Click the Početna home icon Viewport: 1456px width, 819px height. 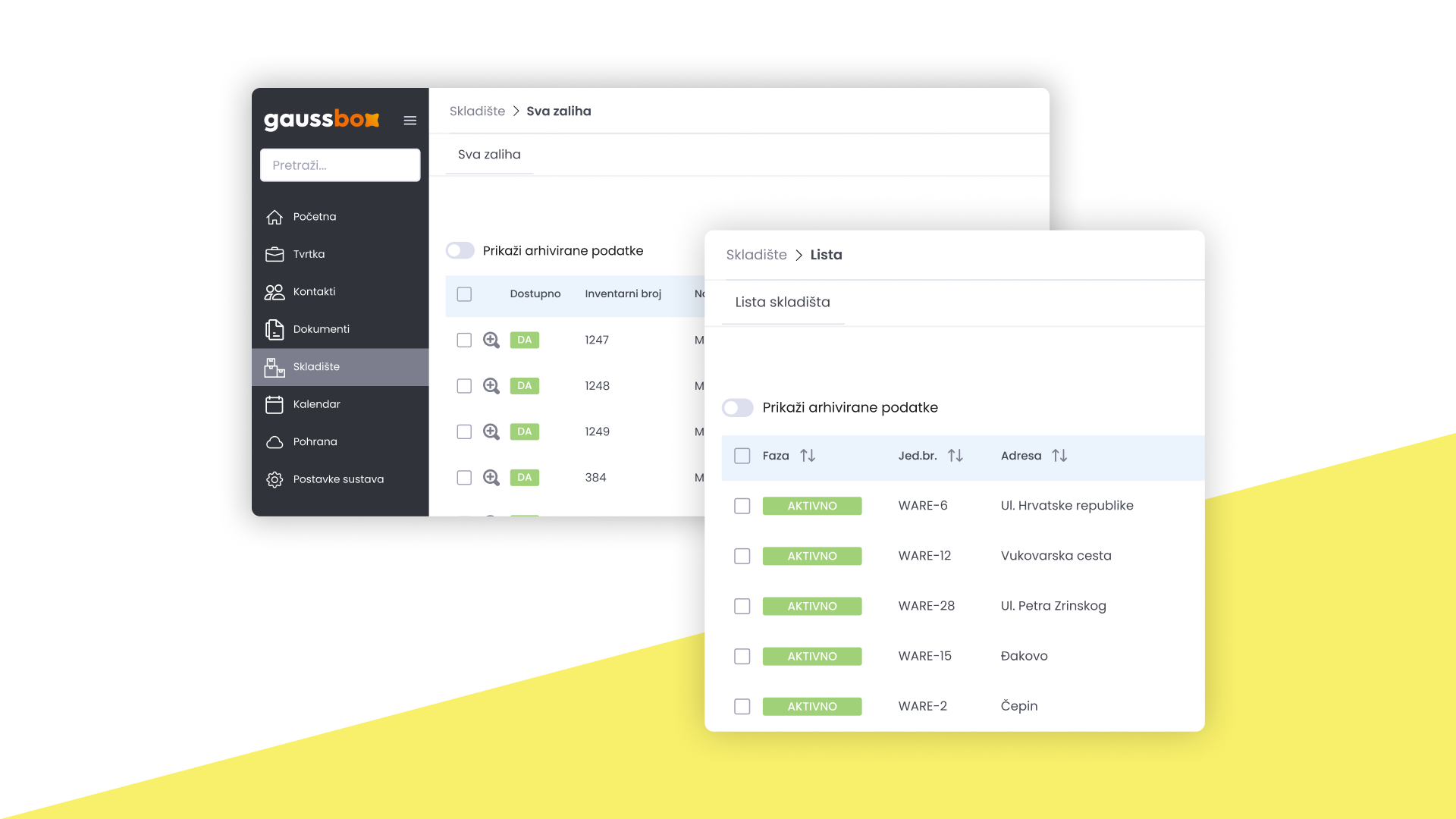point(275,217)
